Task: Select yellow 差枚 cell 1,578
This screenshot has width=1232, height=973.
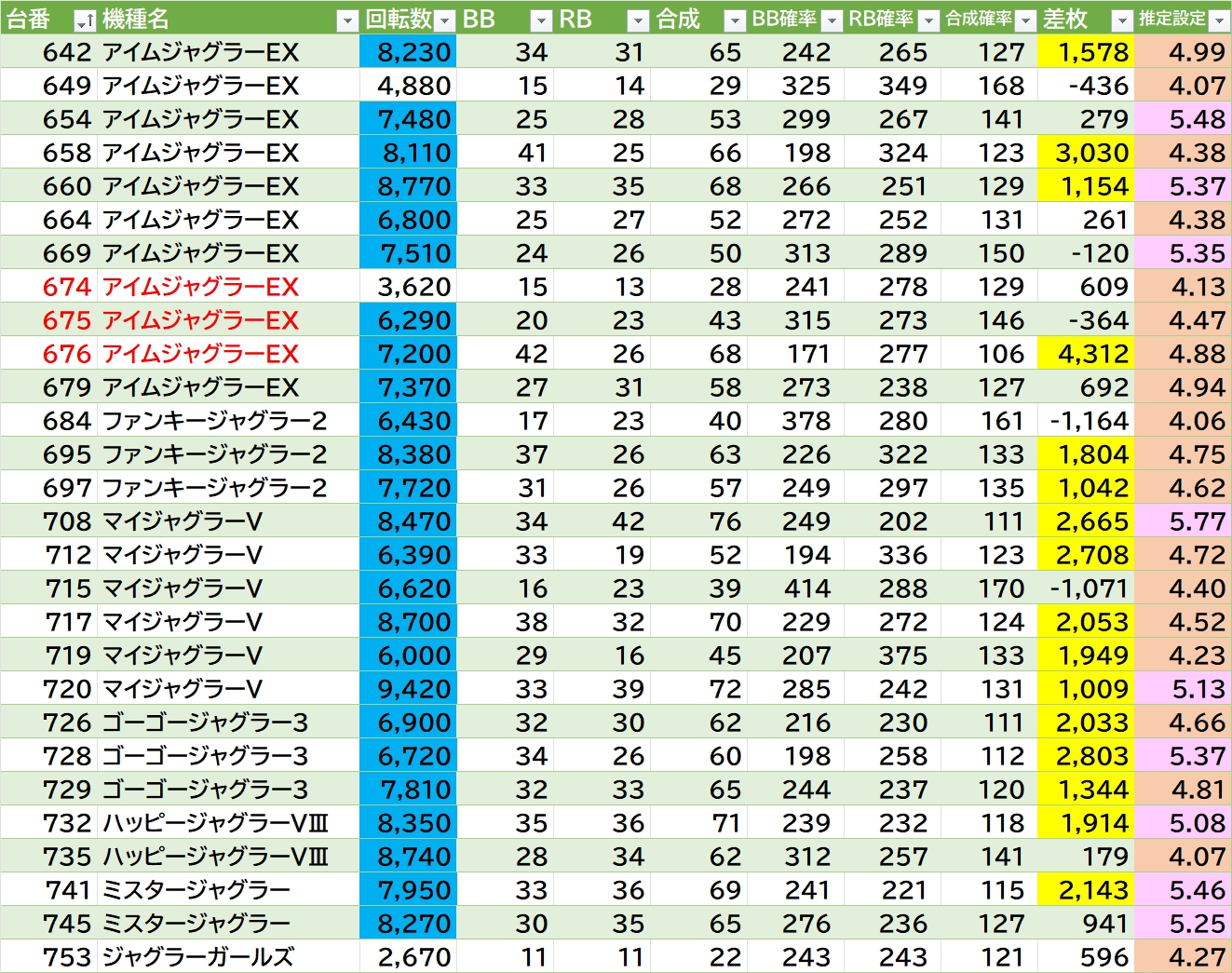Action: [1086, 52]
